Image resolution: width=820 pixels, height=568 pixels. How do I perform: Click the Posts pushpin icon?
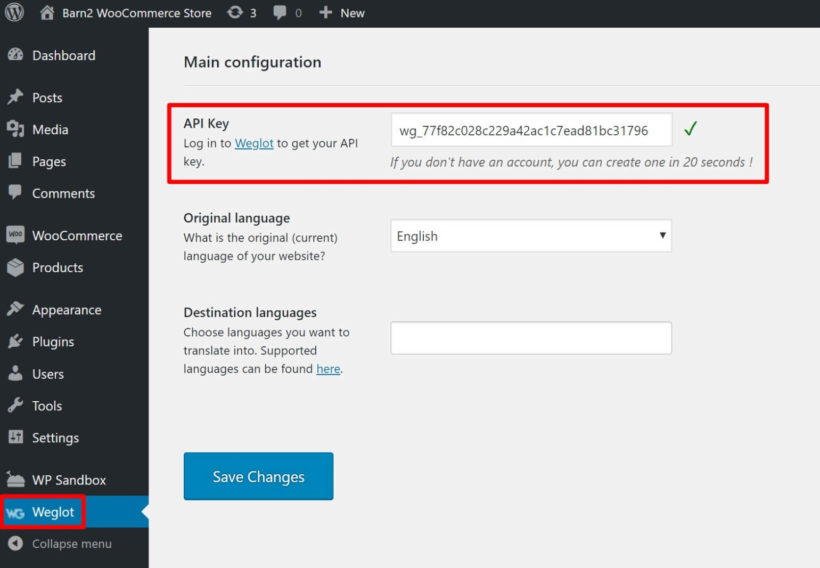[15, 98]
